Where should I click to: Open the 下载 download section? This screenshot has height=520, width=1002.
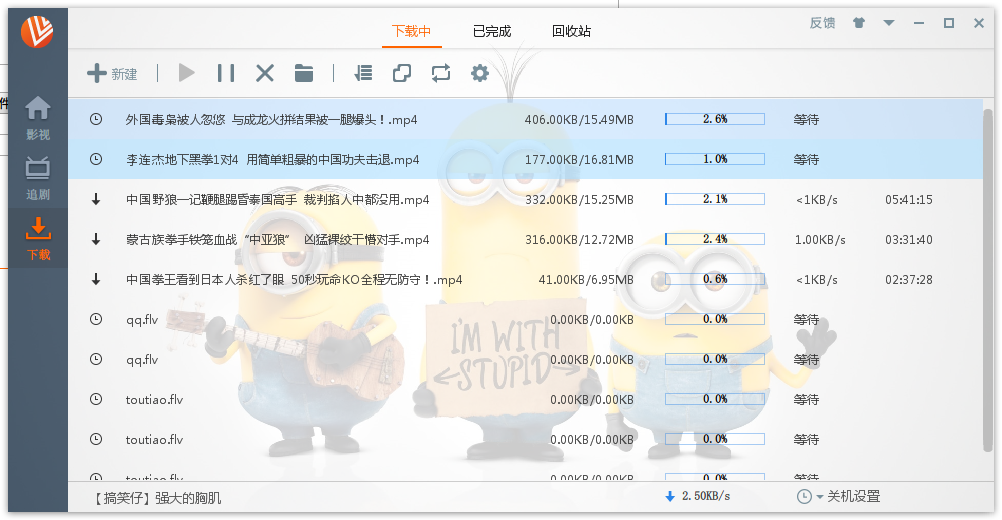pos(38,238)
